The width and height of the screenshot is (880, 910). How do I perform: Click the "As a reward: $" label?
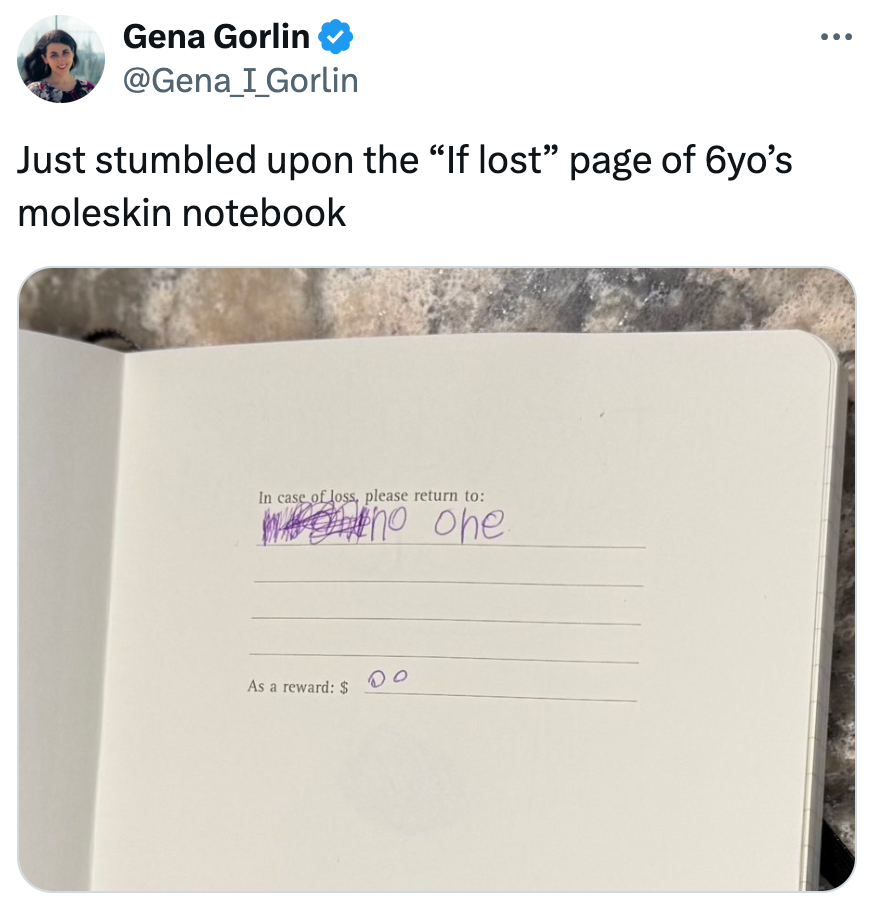coord(298,687)
